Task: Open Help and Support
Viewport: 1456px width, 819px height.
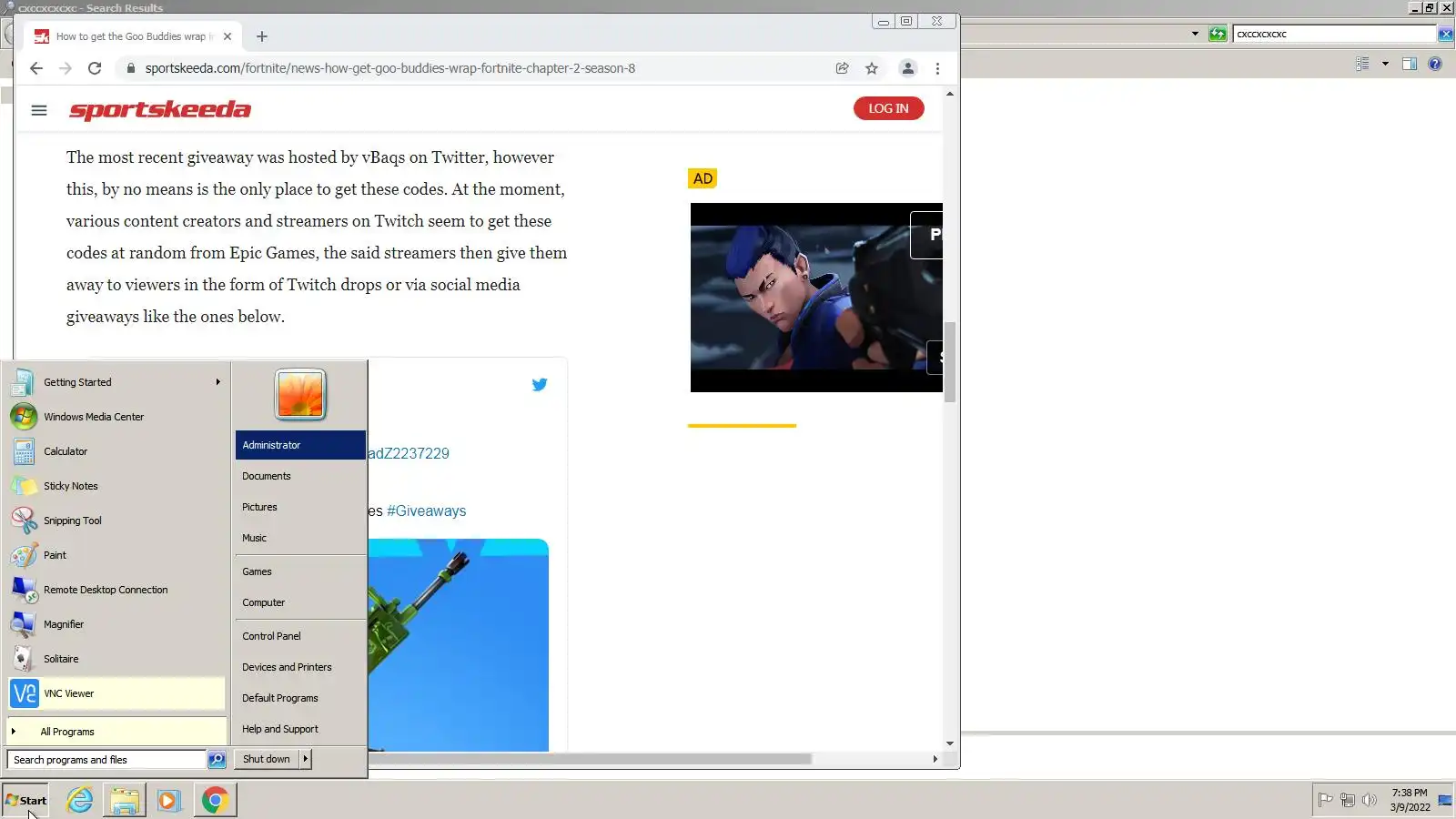Action: (300, 729)
